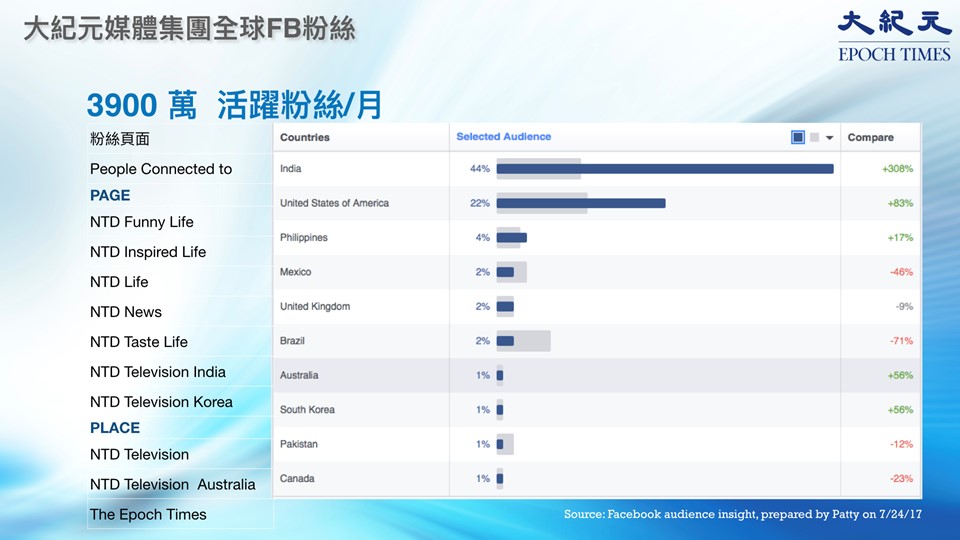The width and height of the screenshot is (960, 540).
Task: Click People Connected to label
Action: click(161, 169)
